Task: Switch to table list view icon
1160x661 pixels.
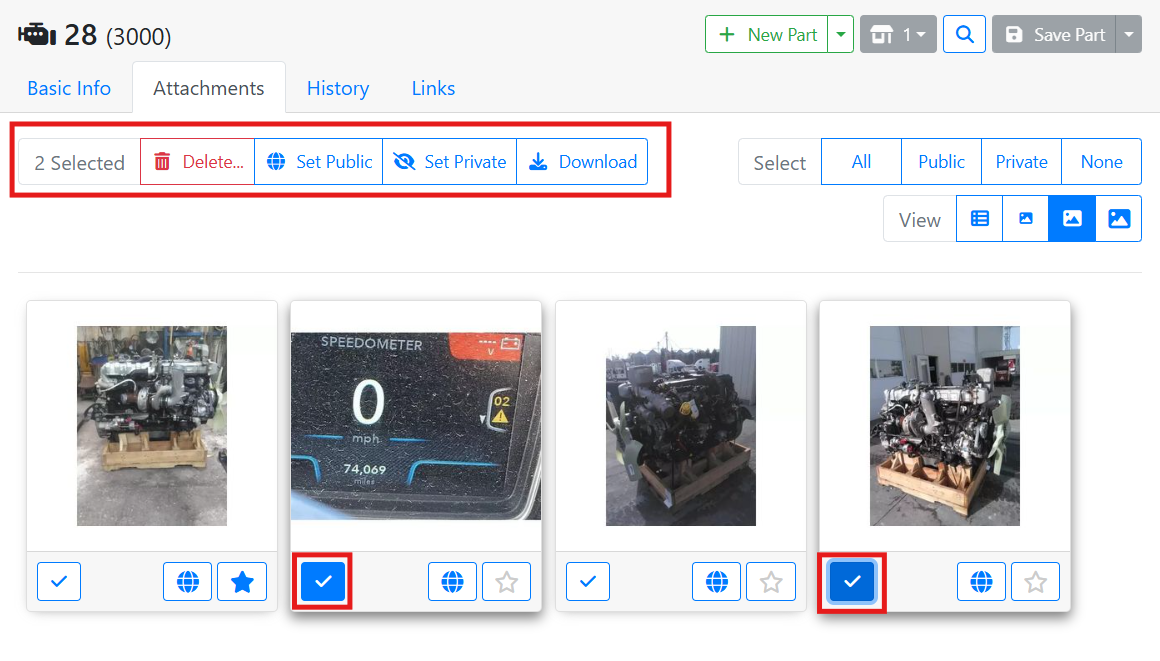Action: click(x=980, y=219)
